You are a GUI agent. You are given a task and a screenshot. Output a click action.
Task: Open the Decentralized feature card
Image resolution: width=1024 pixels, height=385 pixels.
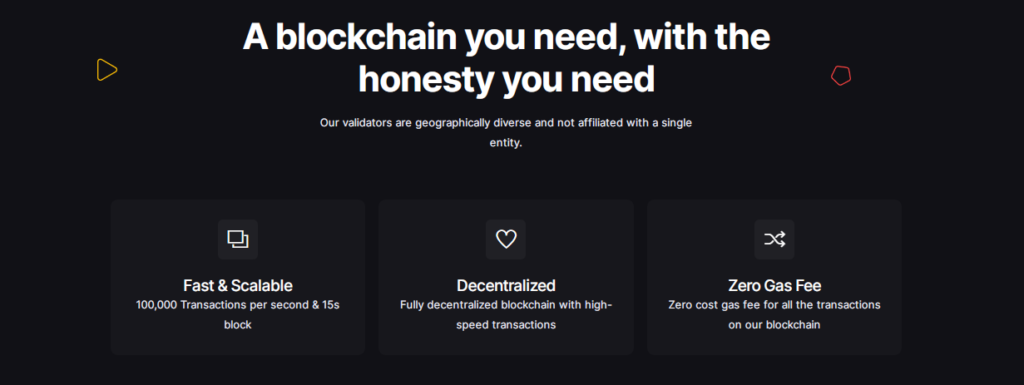coord(506,277)
